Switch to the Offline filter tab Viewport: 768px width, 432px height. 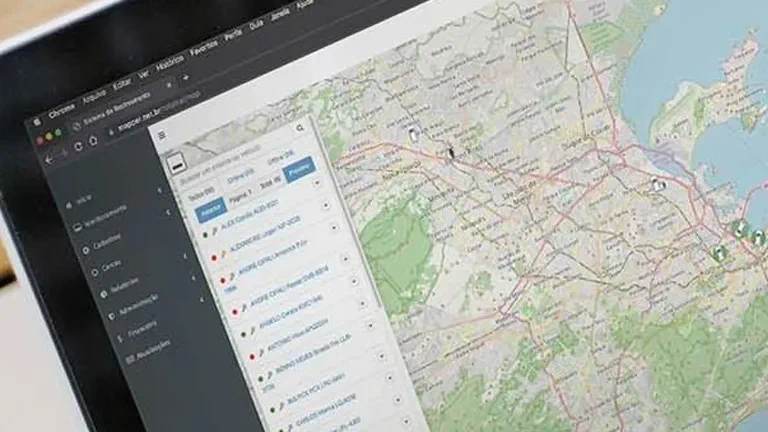coord(281,157)
